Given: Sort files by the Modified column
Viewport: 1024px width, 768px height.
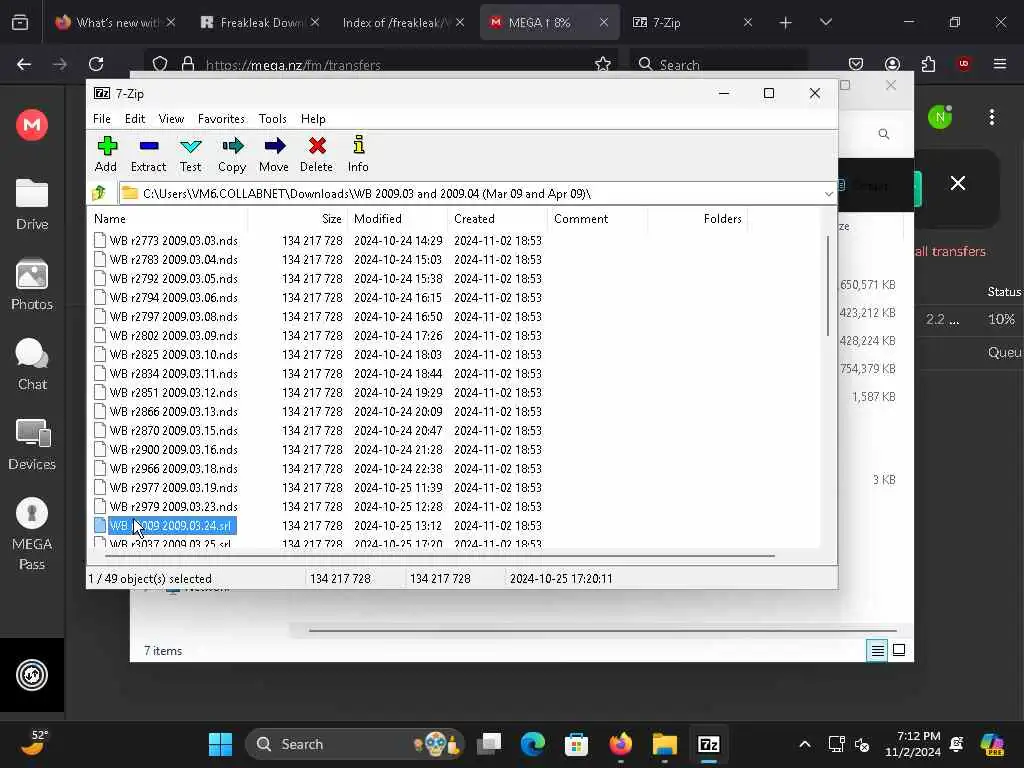Looking at the screenshot, I should [x=397, y=219].
